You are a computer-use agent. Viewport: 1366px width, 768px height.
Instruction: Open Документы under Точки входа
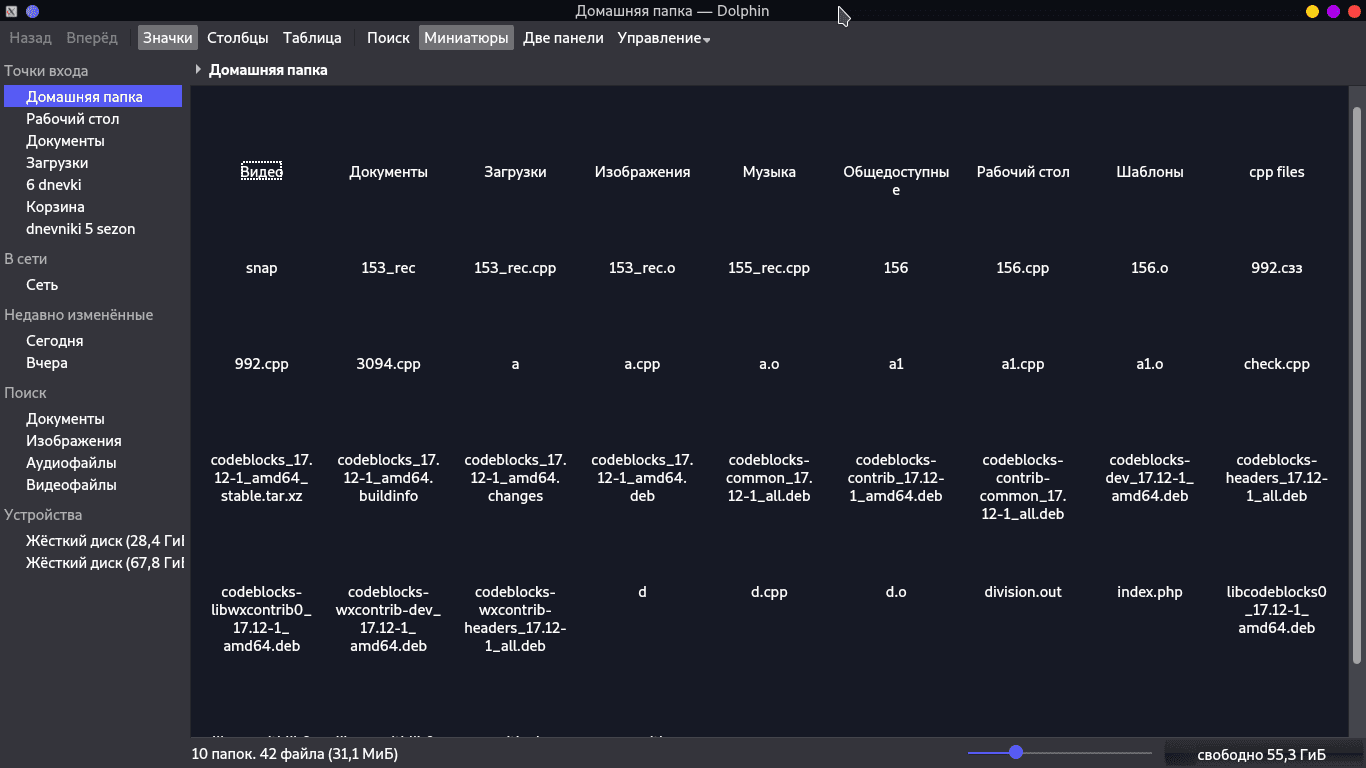tap(92, 141)
